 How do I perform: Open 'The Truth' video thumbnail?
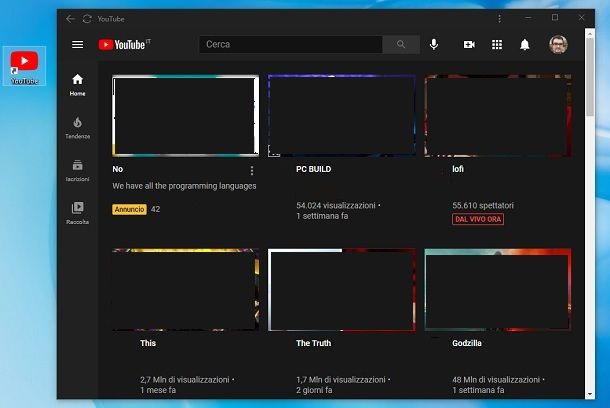pyautogui.click(x=342, y=290)
